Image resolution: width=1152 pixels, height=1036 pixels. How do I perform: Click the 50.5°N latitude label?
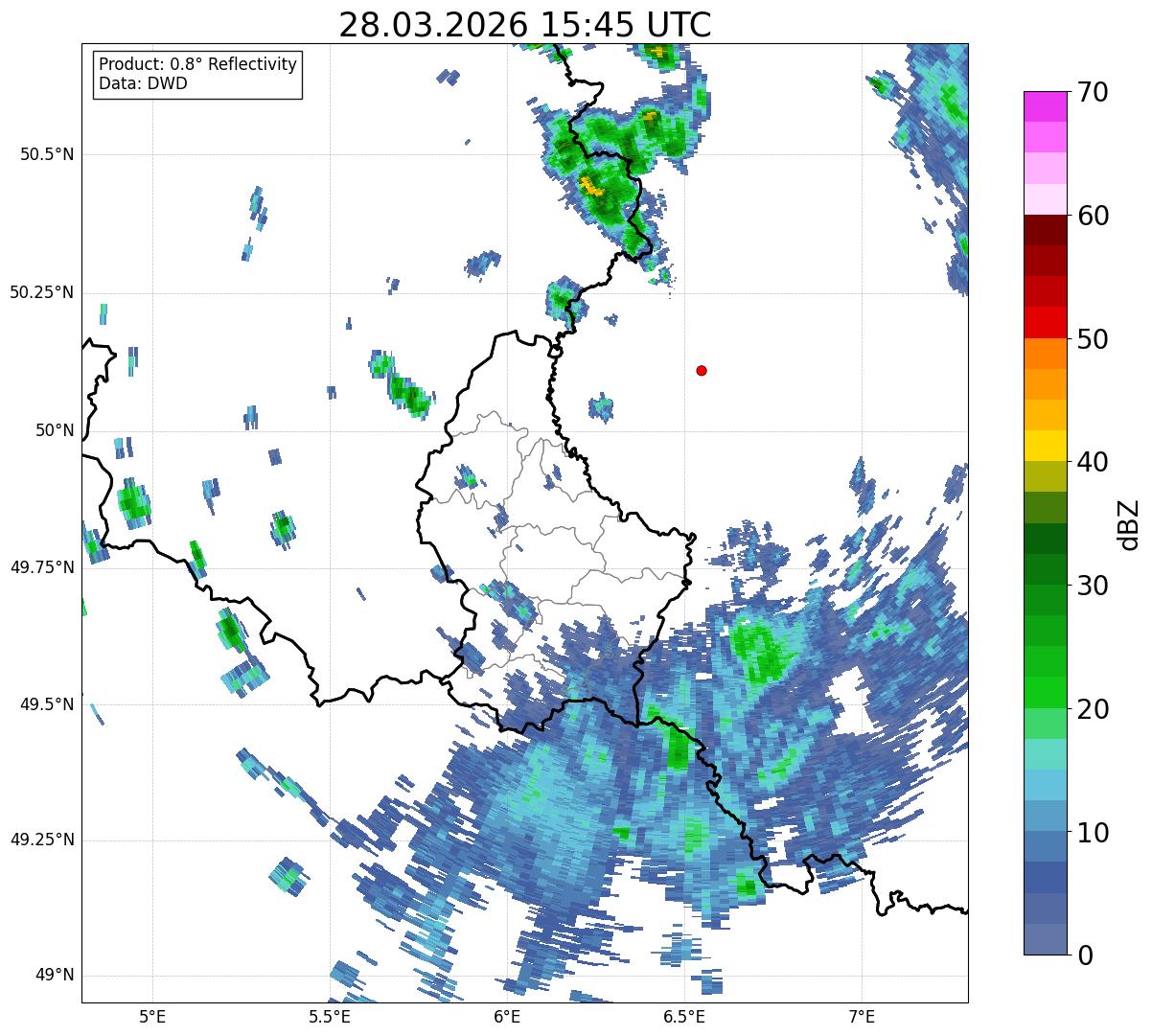tap(47, 154)
